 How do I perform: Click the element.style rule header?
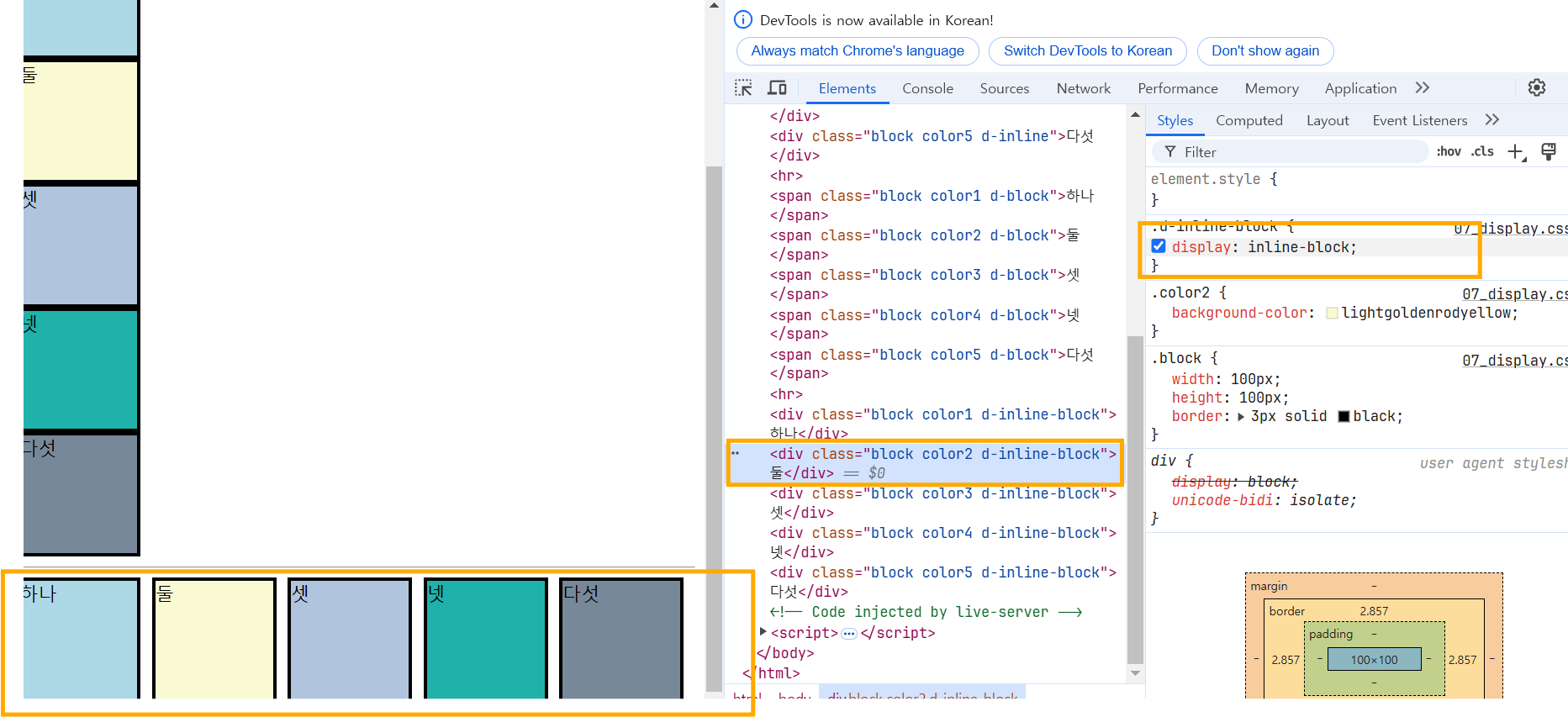[1213, 179]
